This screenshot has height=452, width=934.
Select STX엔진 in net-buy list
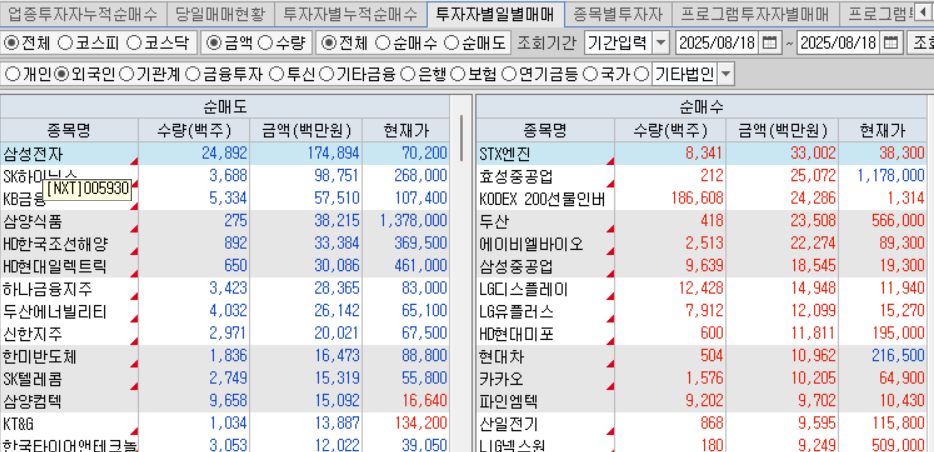[x=702, y=154]
